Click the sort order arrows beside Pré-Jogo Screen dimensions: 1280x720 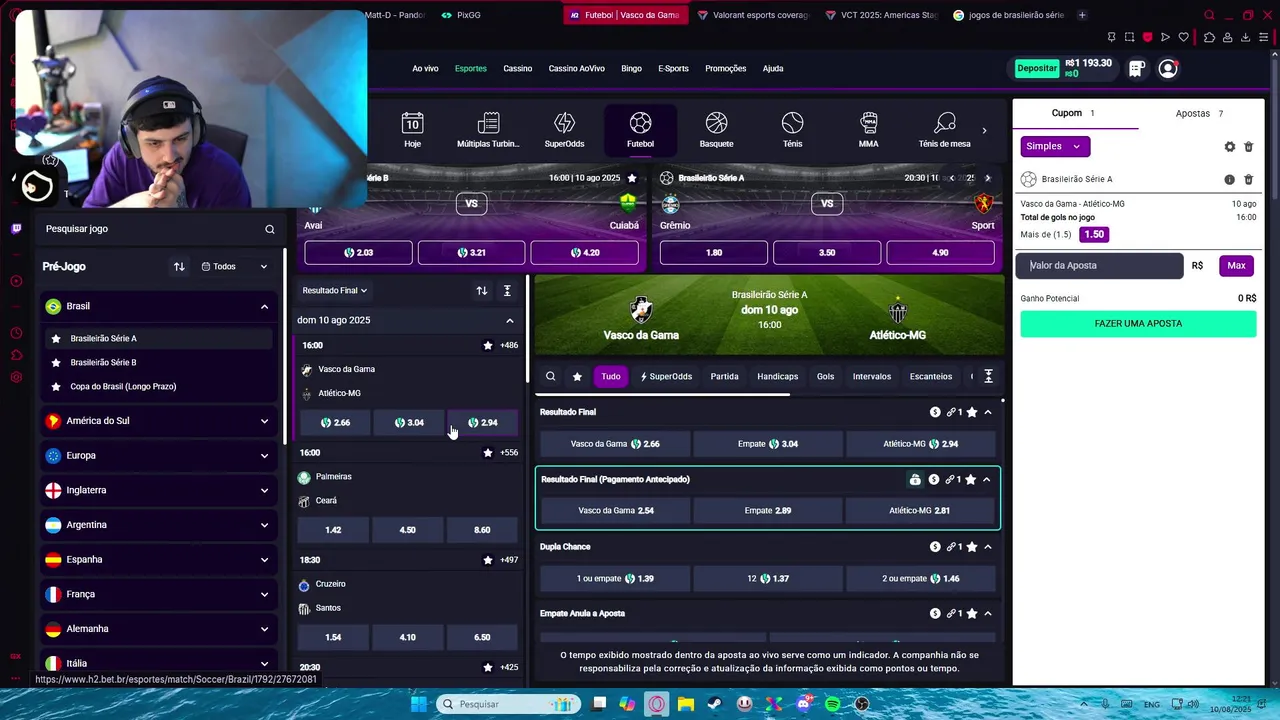tap(179, 266)
